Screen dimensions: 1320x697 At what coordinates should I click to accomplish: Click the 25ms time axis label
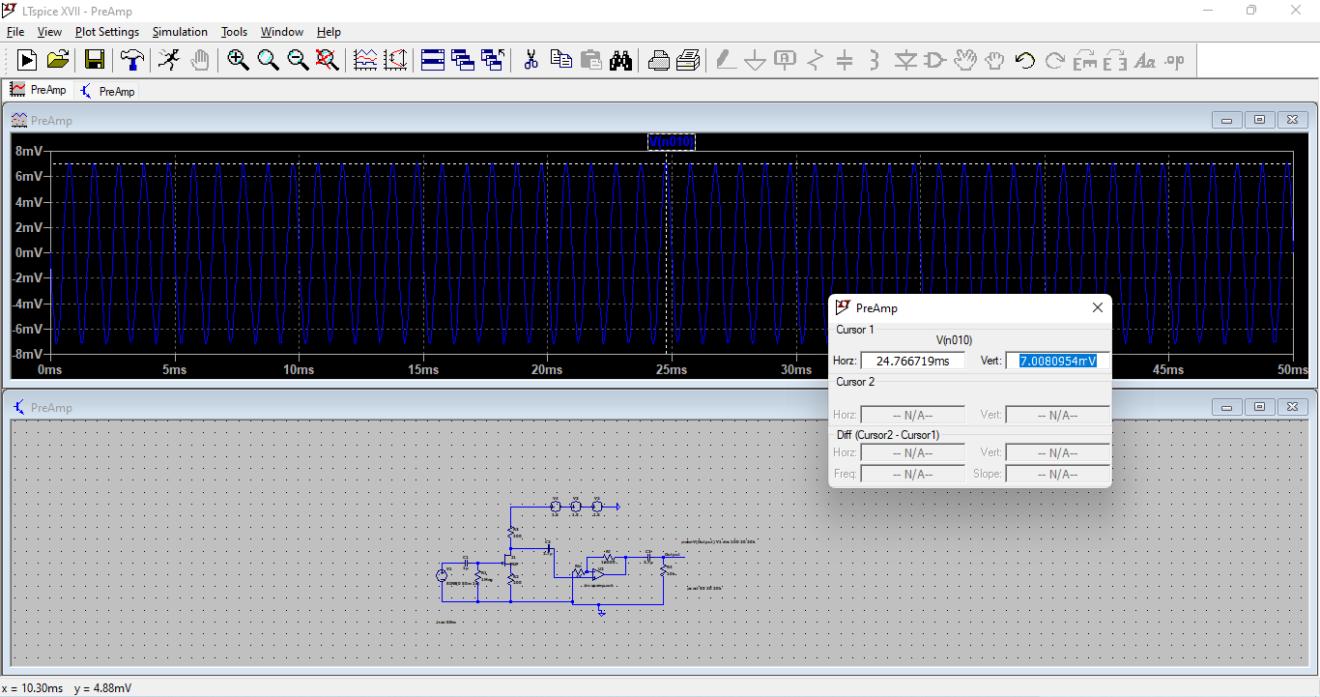coord(671,370)
